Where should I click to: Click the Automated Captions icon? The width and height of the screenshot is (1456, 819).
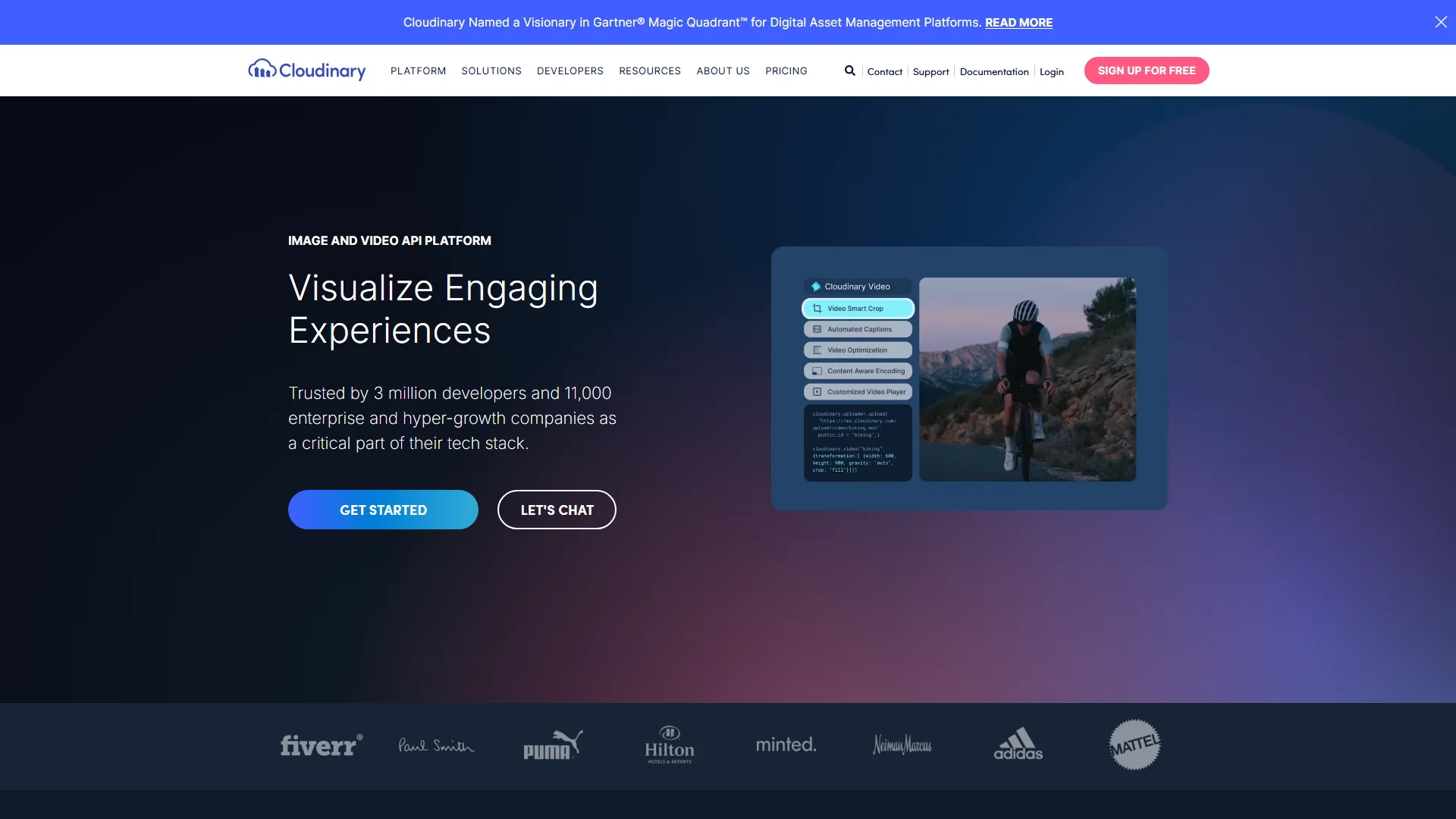(x=816, y=329)
